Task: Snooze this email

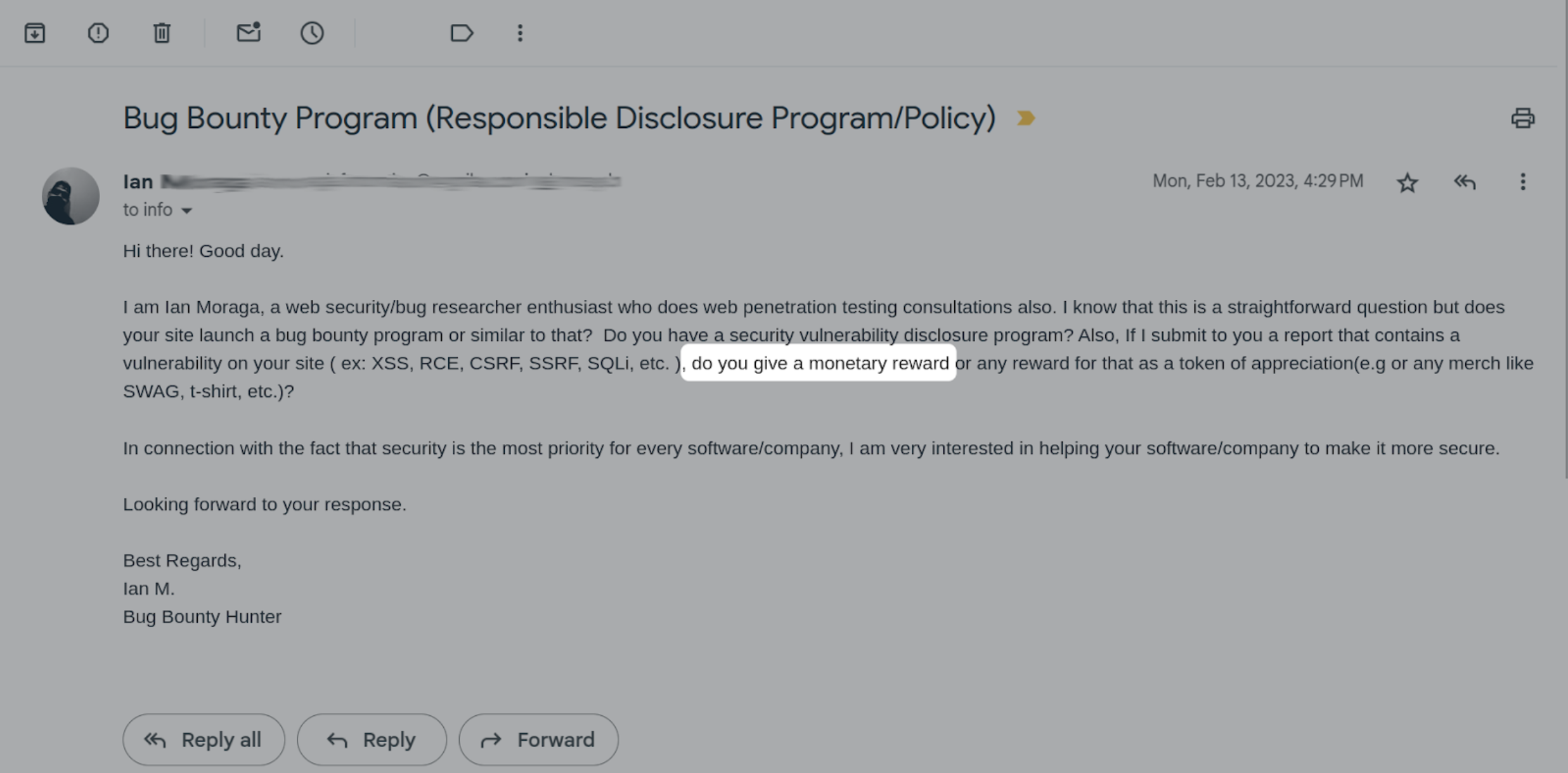Action: coord(312,32)
